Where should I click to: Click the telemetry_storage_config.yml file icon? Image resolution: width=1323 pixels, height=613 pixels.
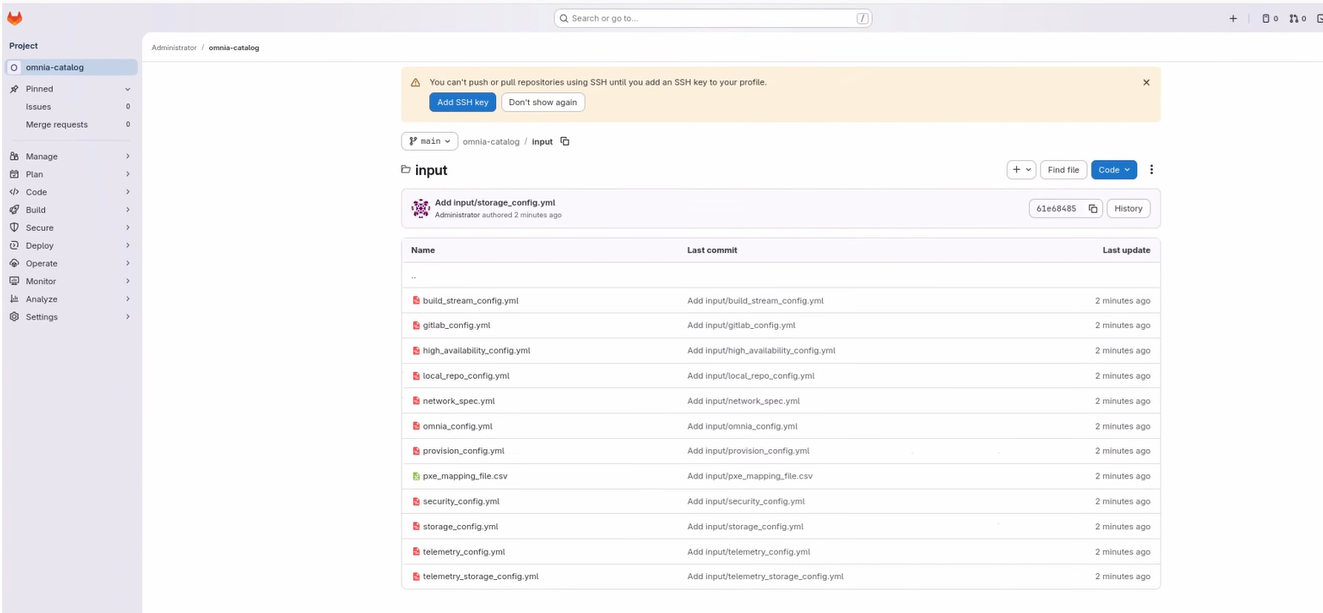(x=416, y=576)
